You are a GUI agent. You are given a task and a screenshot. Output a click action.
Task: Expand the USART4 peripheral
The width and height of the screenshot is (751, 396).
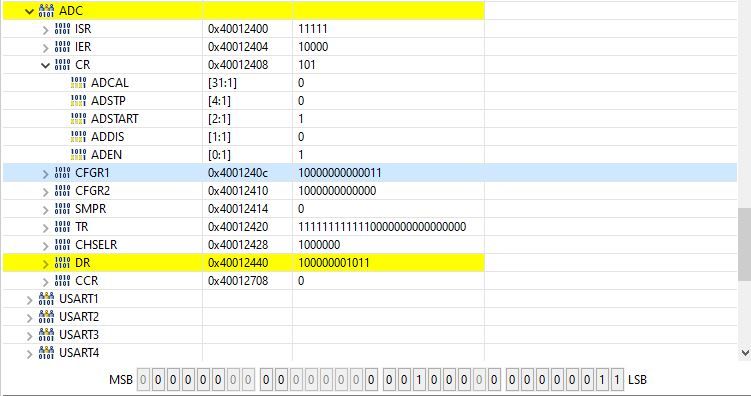[x=29, y=354]
